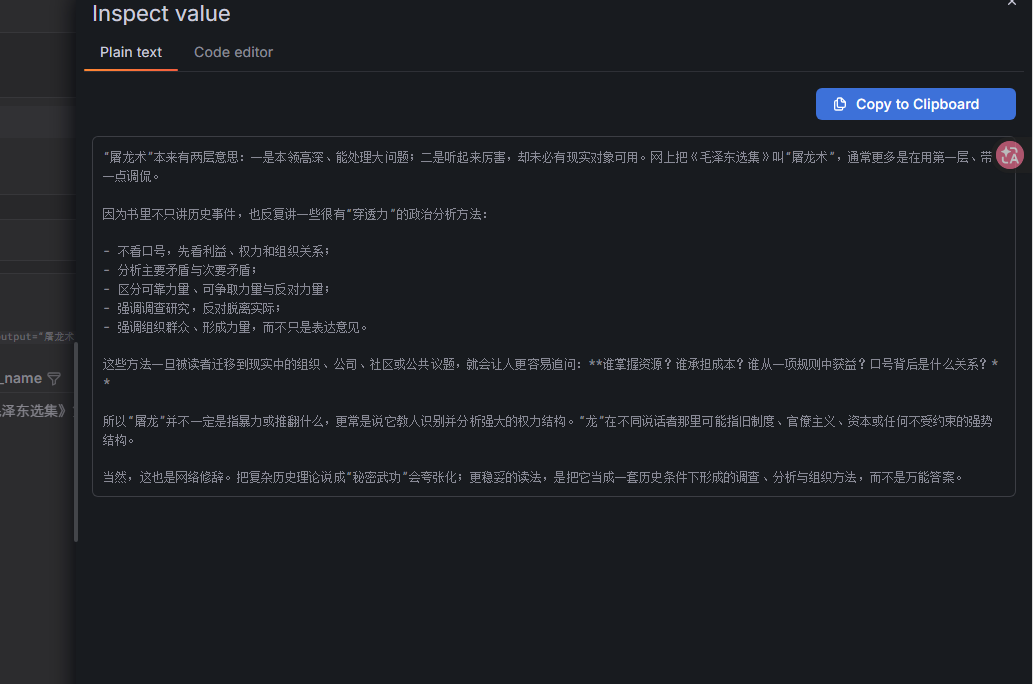Open the Code editor tab
The width and height of the screenshot is (1033, 684).
coord(233,52)
